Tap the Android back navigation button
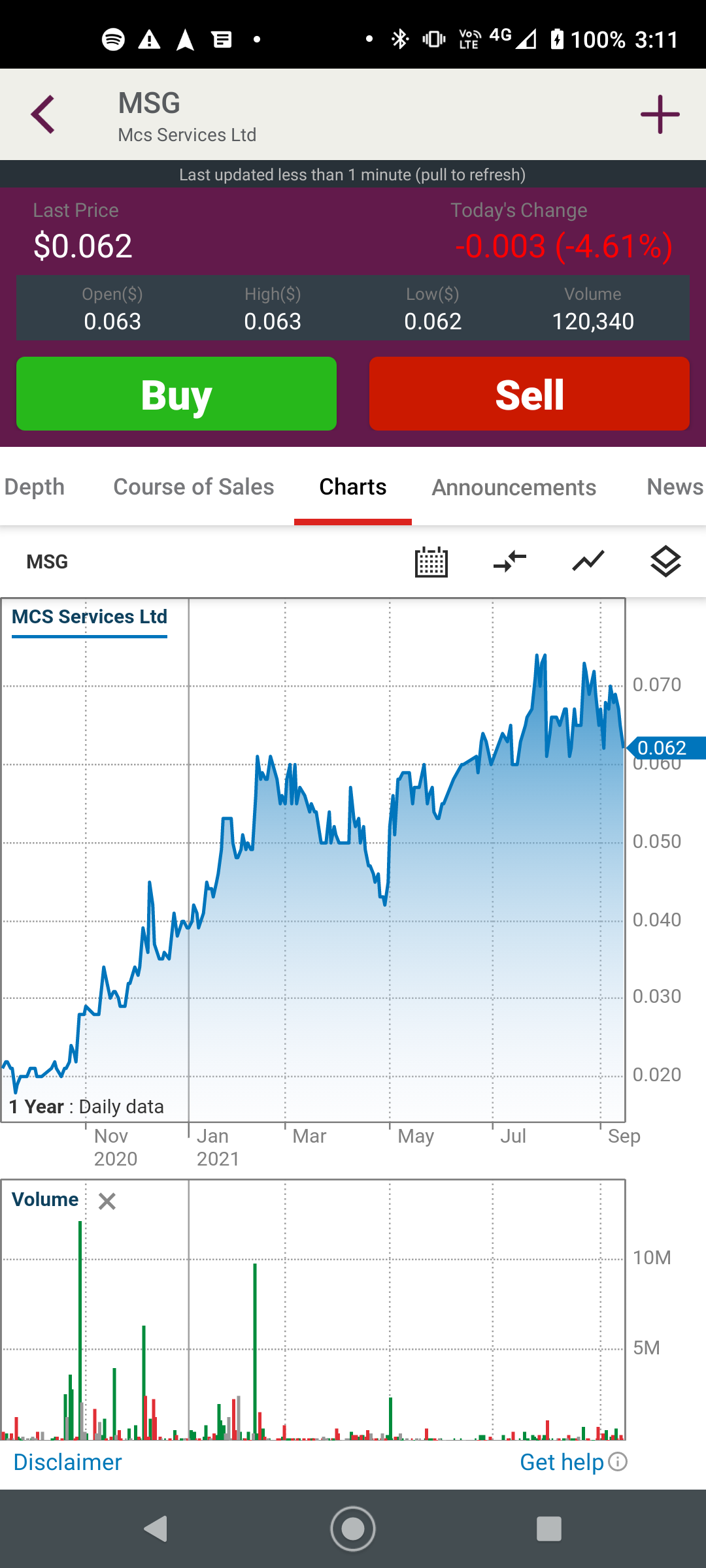This screenshot has height=1568, width=706. pos(156,1529)
